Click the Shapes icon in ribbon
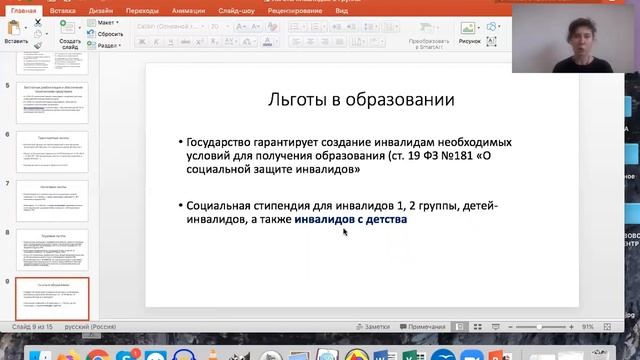The image size is (640, 360). tap(491, 27)
